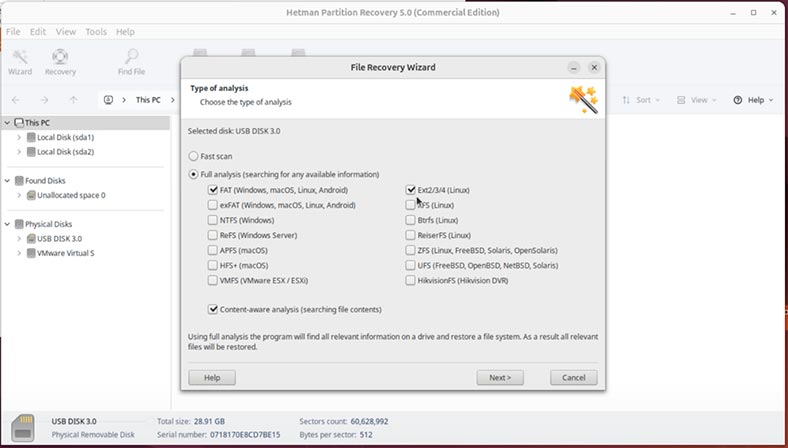788x448 pixels.
Task: Open the Wizard tool in the toolbar
Action: (20, 62)
